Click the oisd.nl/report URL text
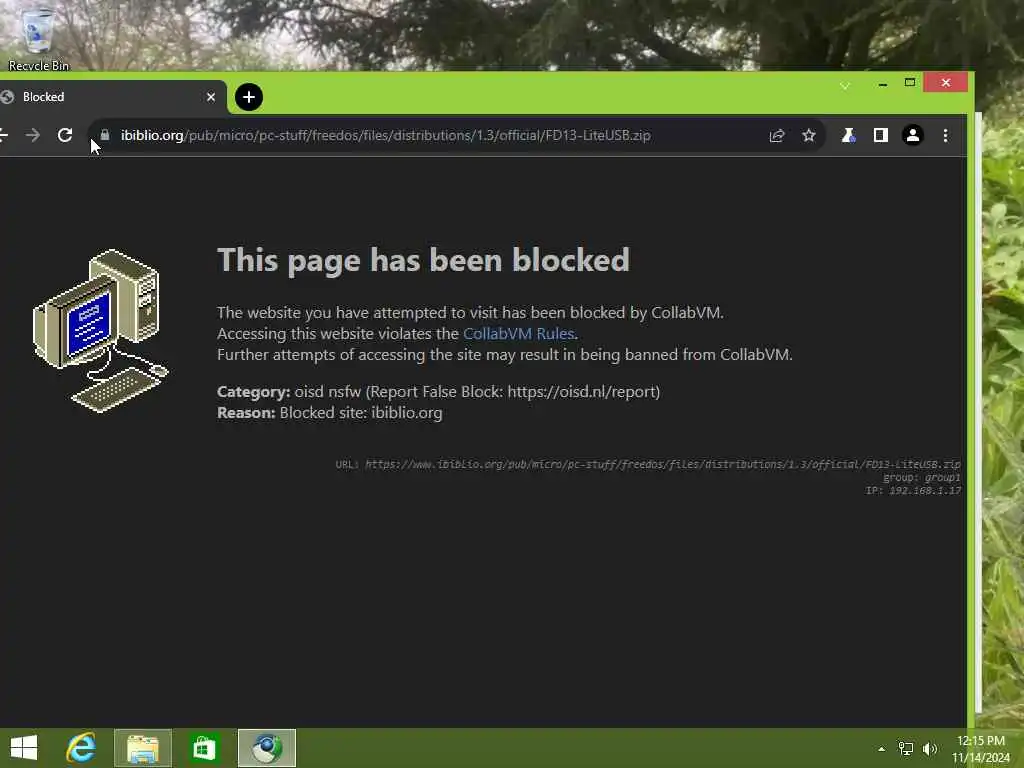 click(582, 392)
